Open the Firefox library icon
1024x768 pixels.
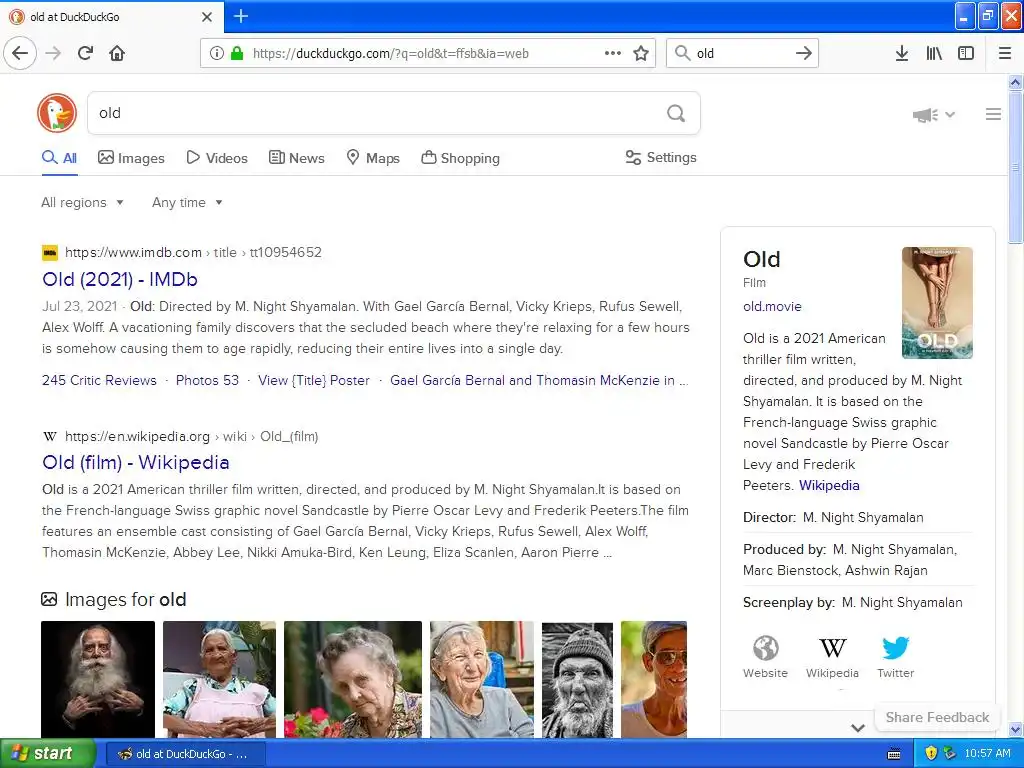pos(934,54)
